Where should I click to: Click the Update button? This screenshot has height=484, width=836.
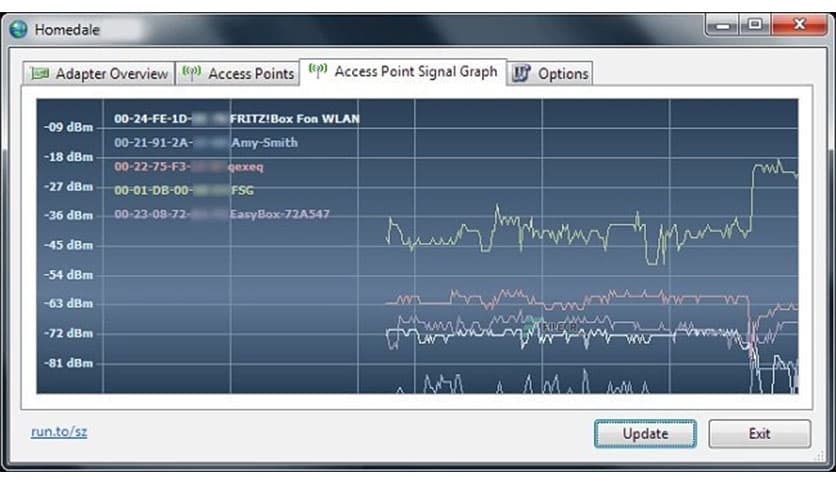click(x=645, y=433)
